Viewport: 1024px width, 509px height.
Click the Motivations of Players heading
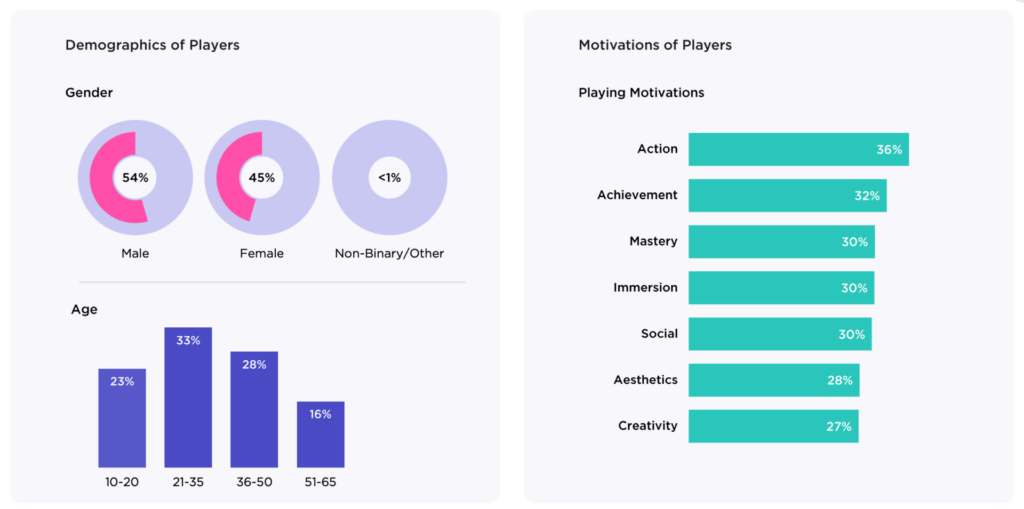[x=655, y=45]
